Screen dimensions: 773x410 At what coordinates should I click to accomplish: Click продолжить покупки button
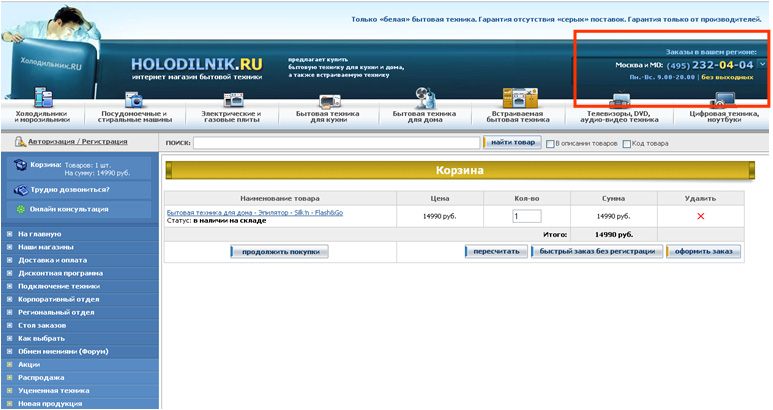pyautogui.click(x=280, y=252)
